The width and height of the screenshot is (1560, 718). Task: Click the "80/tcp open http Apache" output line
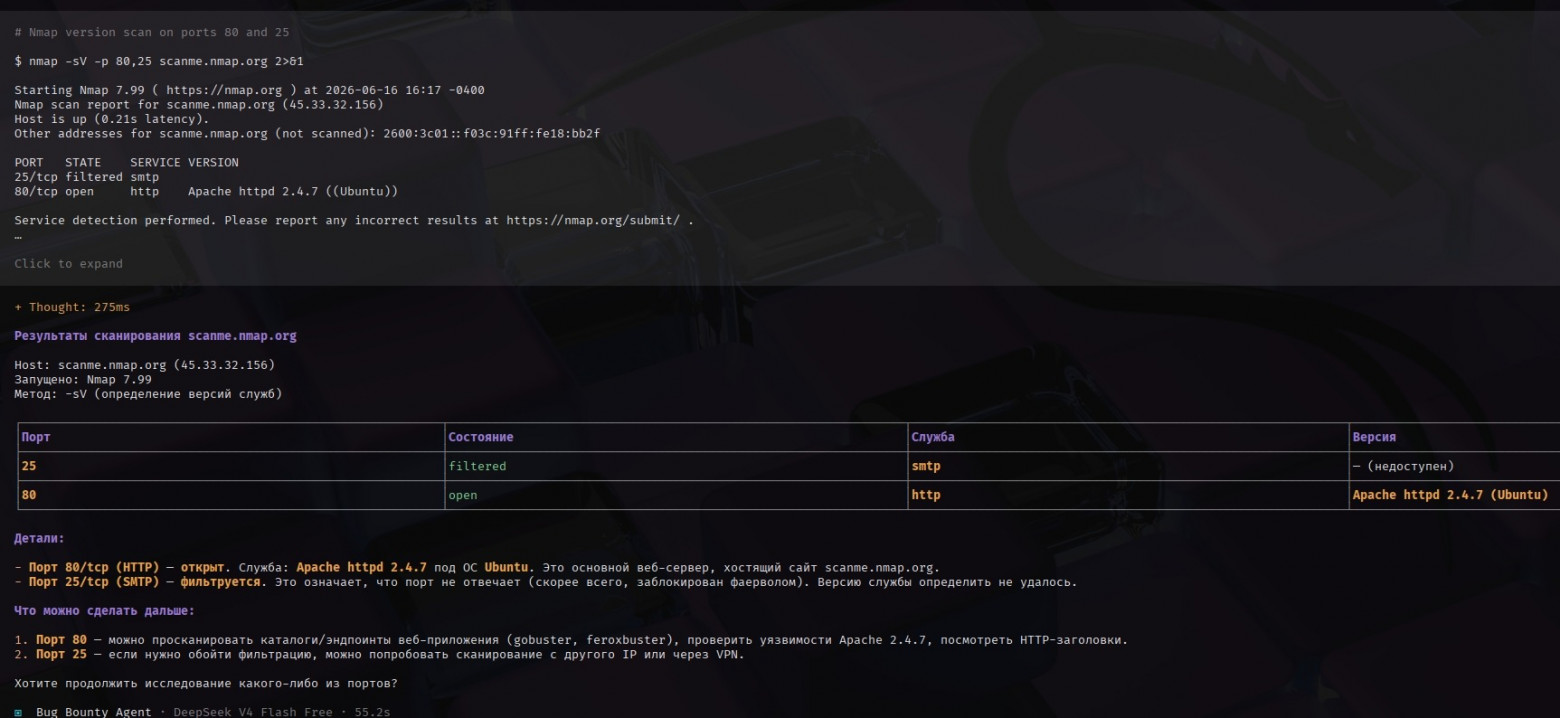206,191
